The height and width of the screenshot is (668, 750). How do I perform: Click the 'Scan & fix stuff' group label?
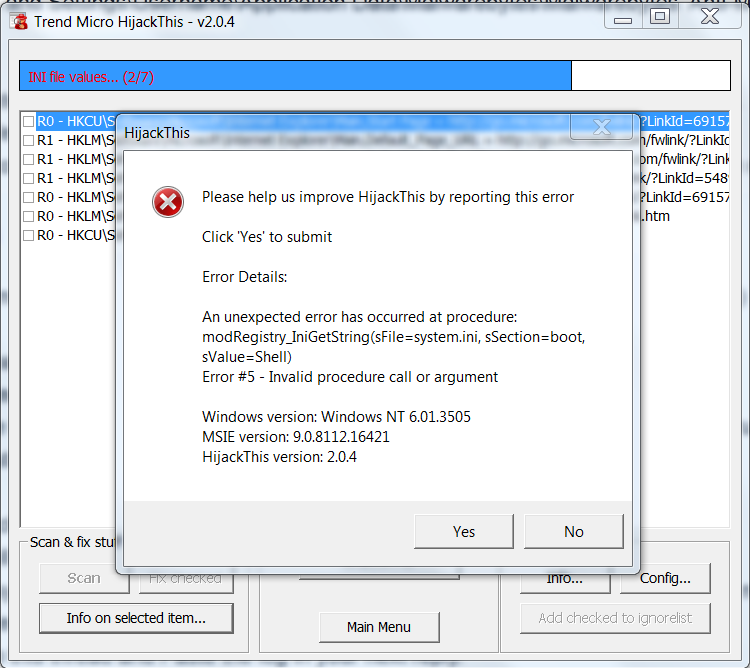73,542
